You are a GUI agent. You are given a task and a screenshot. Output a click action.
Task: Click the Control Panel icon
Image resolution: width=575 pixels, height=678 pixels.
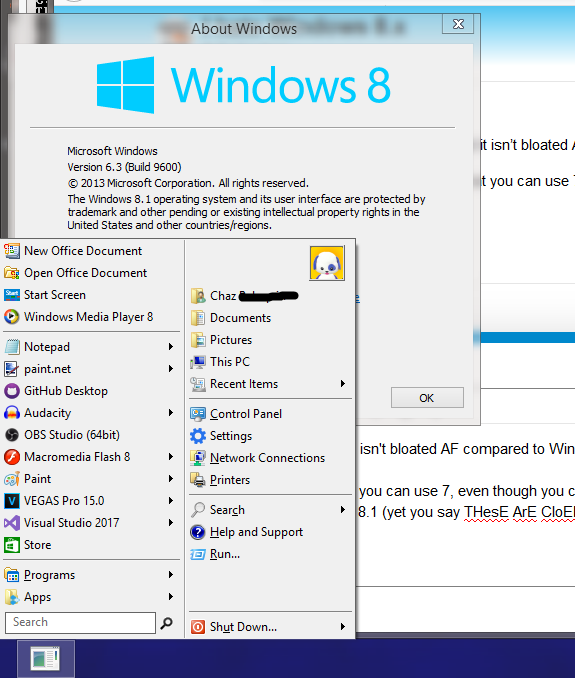click(198, 414)
